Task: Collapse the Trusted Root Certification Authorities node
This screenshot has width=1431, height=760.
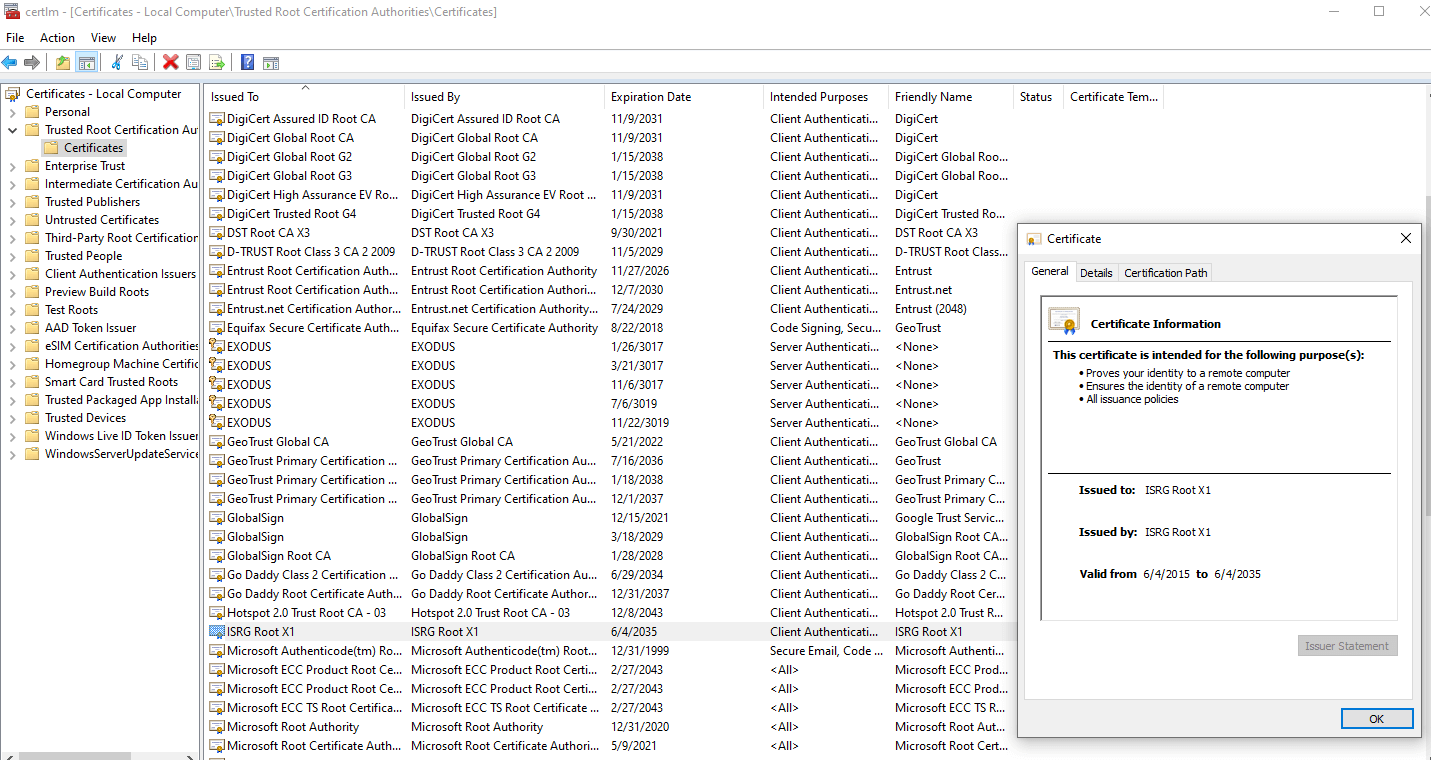Action: [12, 130]
